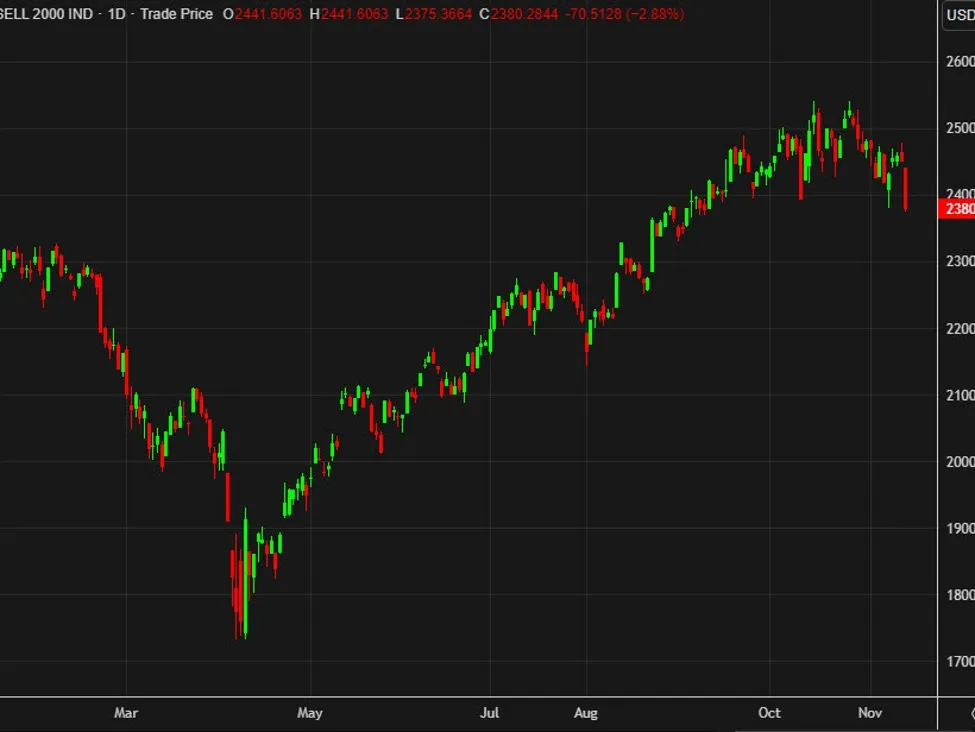Click the settings icon at bottom-right corner

(x=971, y=713)
